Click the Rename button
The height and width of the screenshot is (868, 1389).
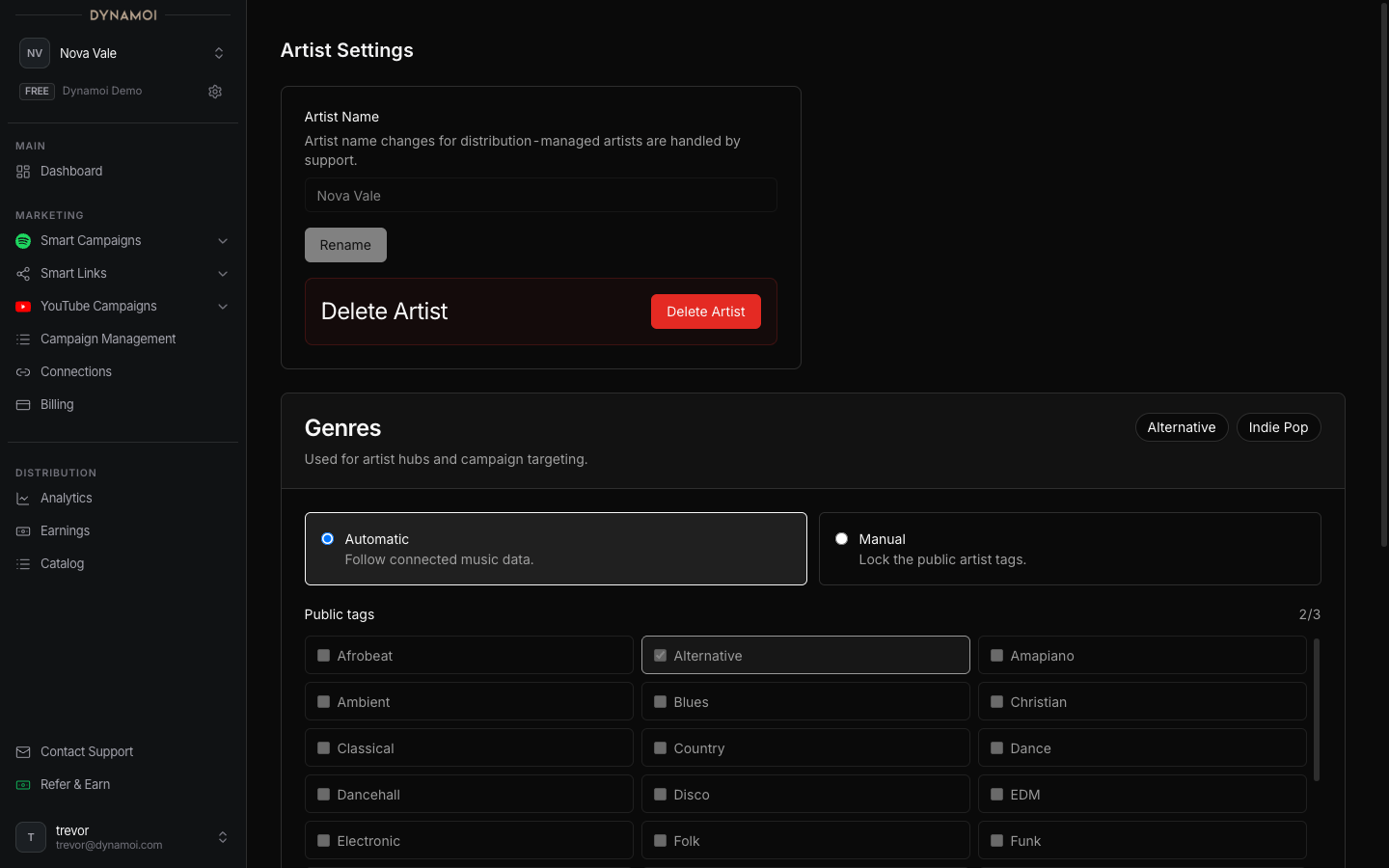[x=345, y=245]
